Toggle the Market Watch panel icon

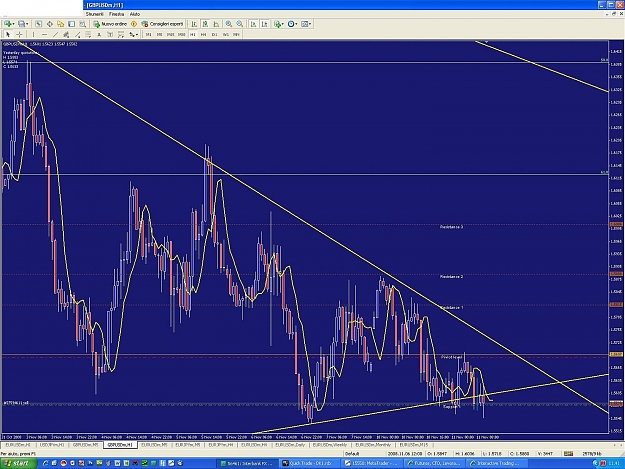click(38, 24)
